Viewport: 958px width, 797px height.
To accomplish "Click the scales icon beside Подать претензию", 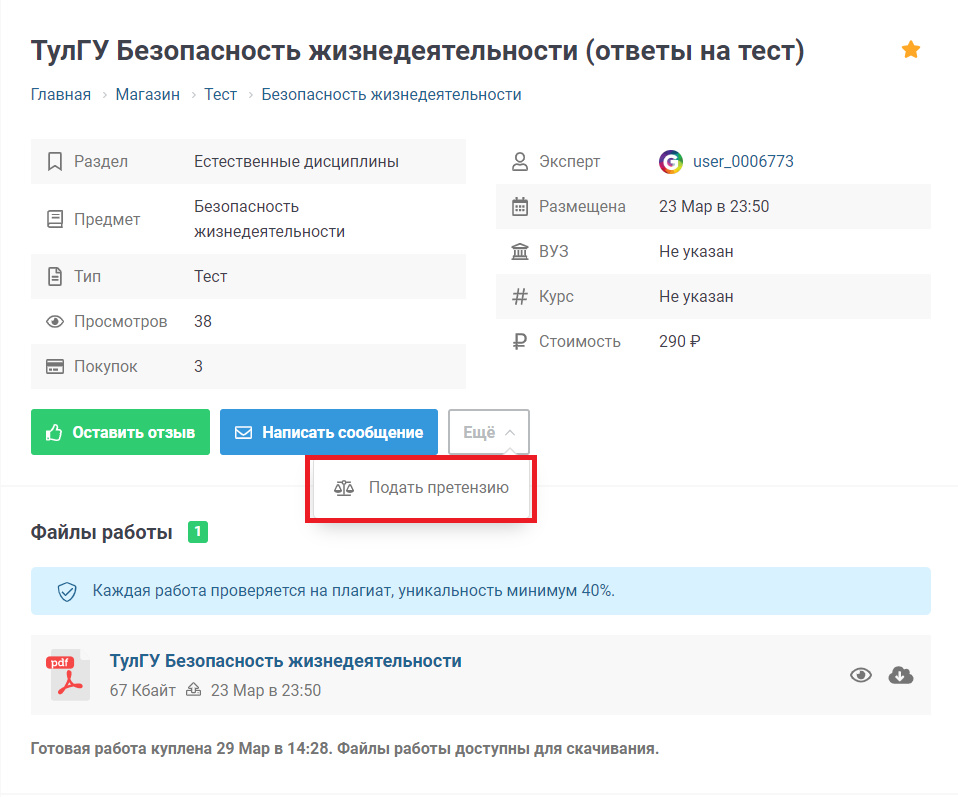I will pyautogui.click(x=344, y=488).
